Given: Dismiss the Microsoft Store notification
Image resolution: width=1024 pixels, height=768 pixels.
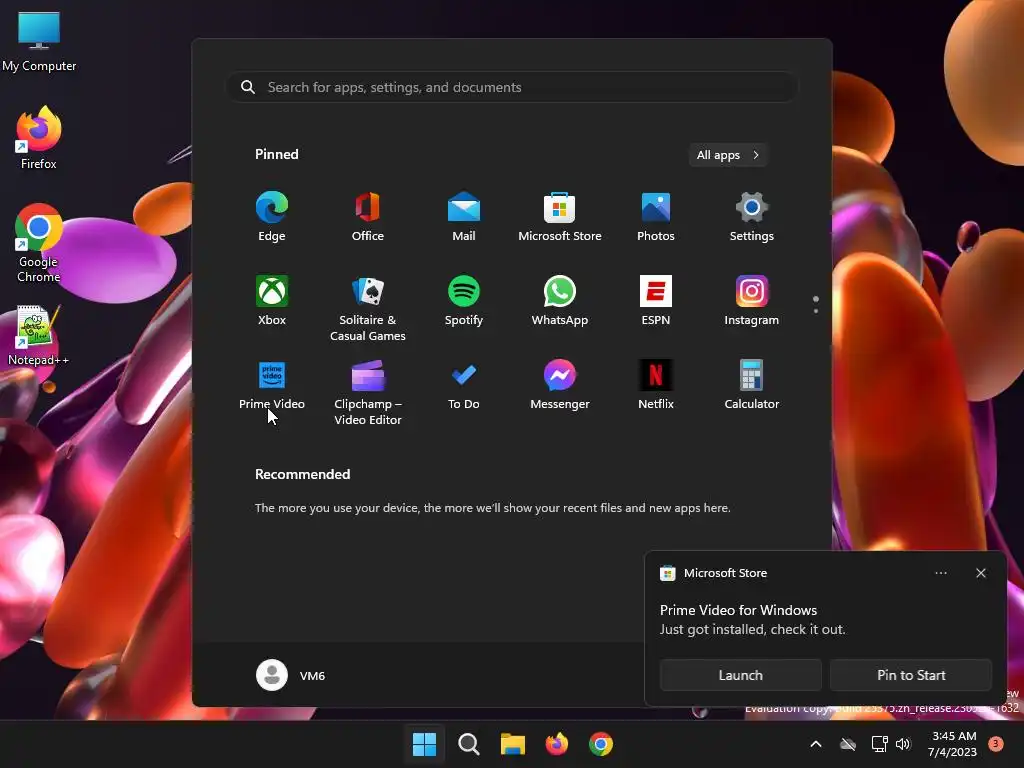Looking at the screenshot, I should click(981, 573).
